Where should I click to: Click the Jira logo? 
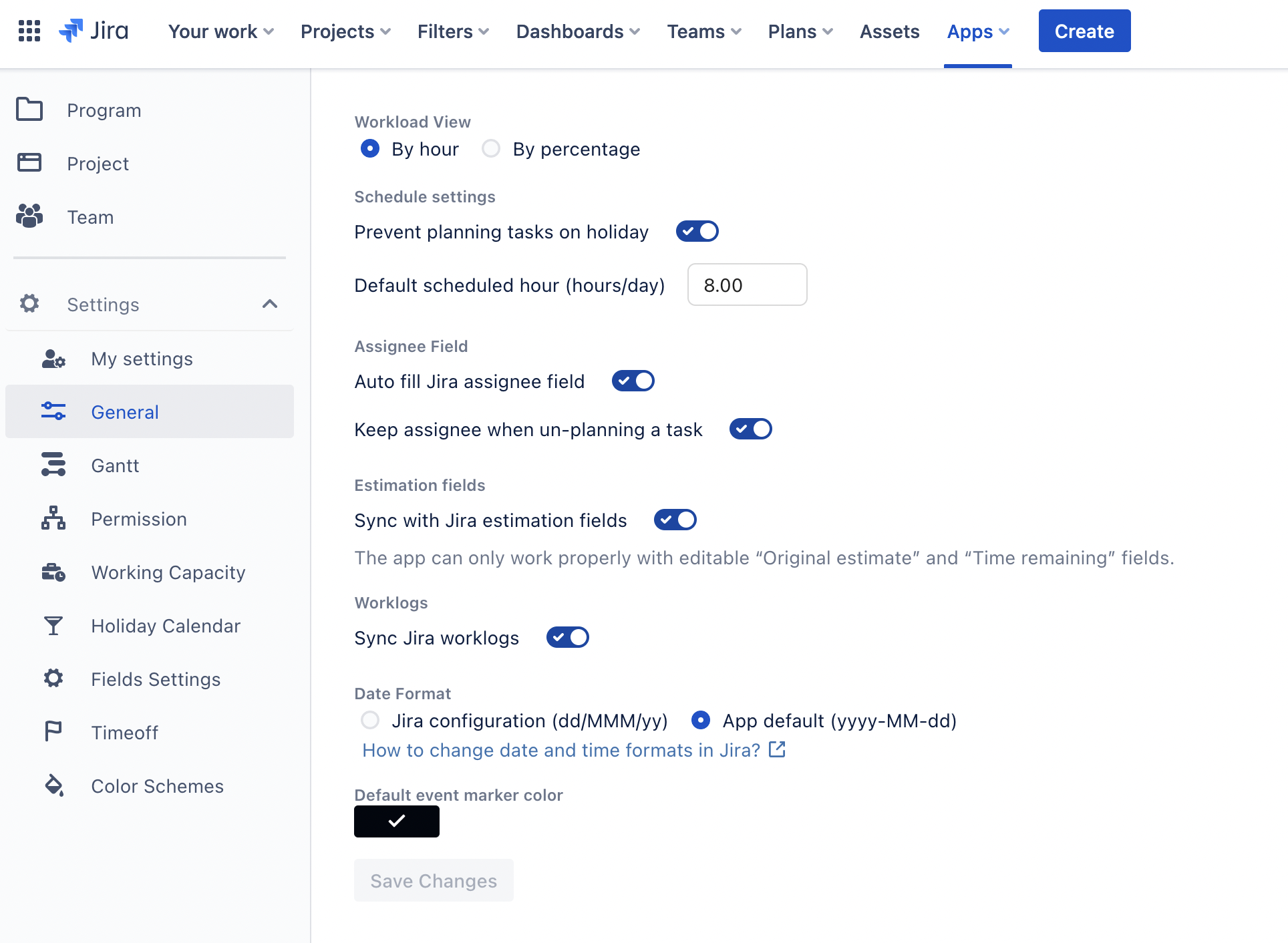point(94,31)
